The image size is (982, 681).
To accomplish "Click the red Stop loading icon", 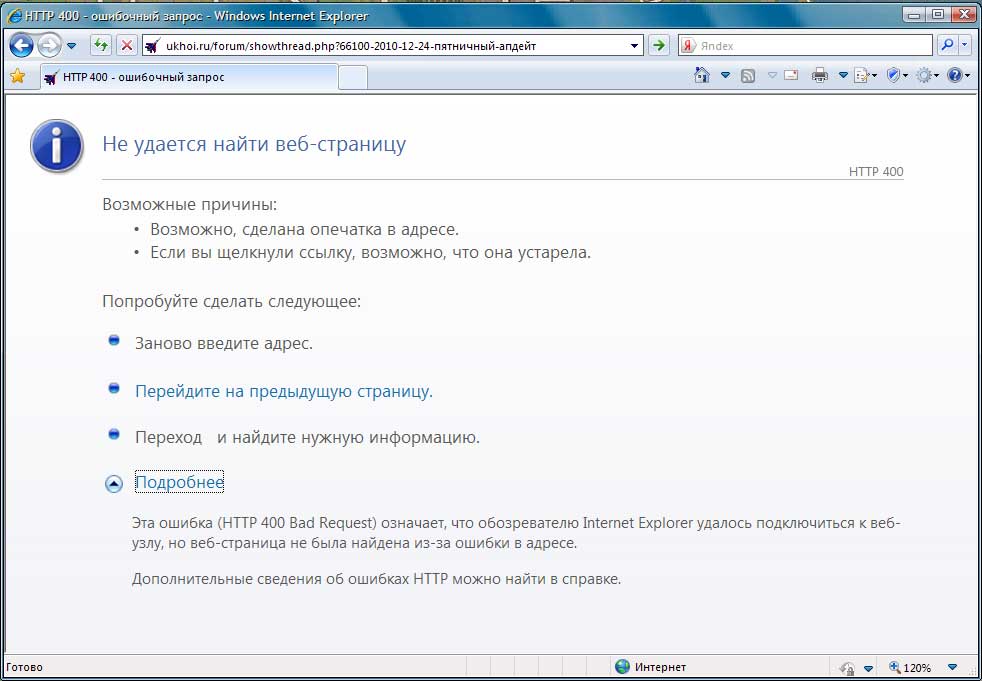I will pos(127,45).
